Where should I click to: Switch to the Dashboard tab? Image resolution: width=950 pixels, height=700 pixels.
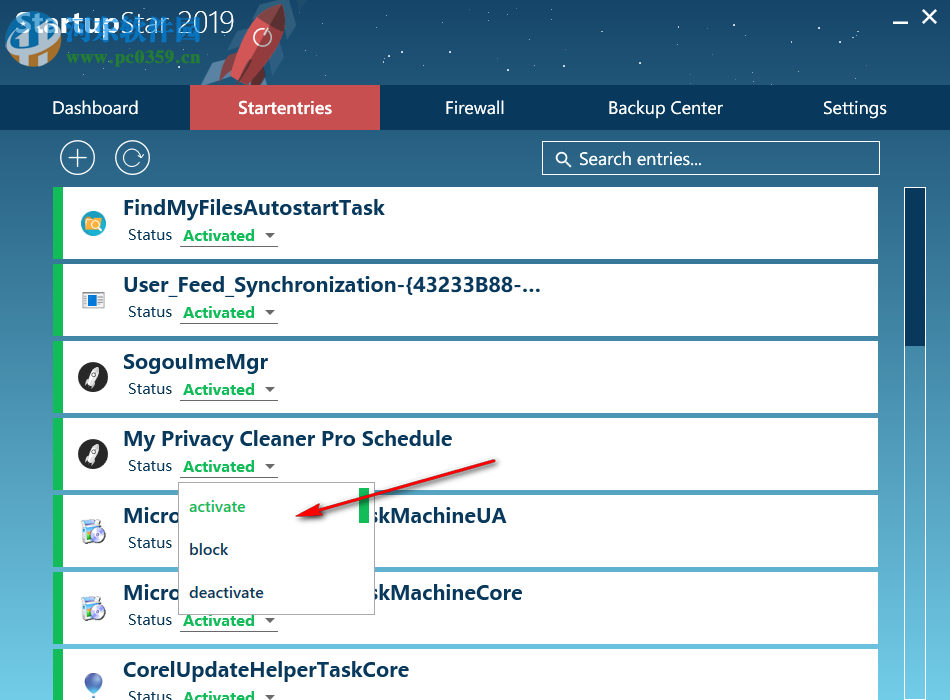tap(95, 108)
